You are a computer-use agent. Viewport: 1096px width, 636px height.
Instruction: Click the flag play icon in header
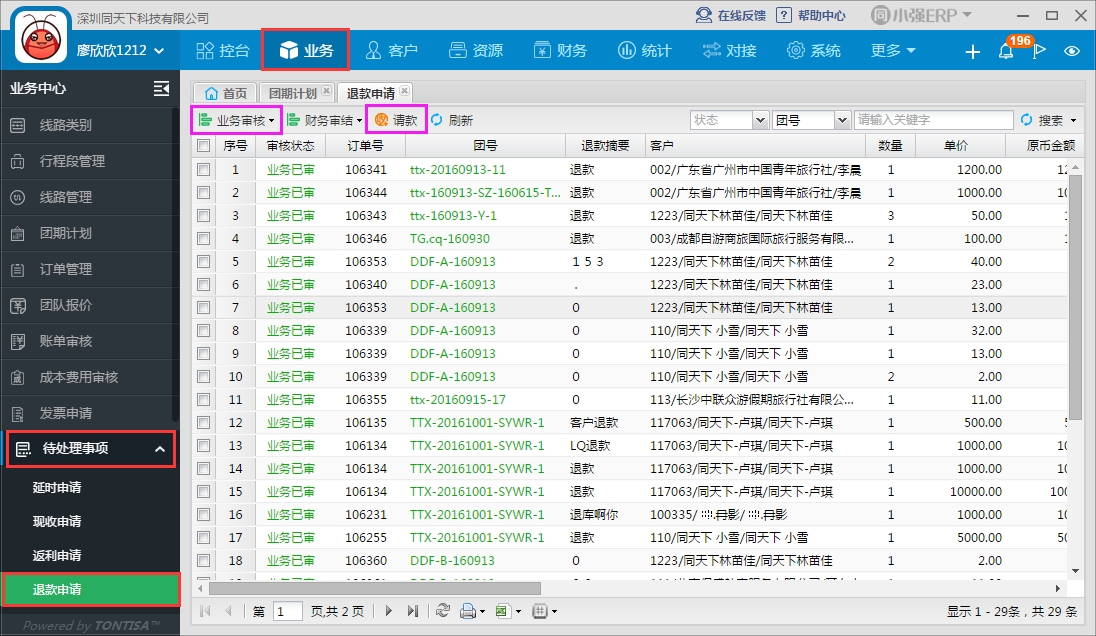pyautogui.click(x=1039, y=51)
